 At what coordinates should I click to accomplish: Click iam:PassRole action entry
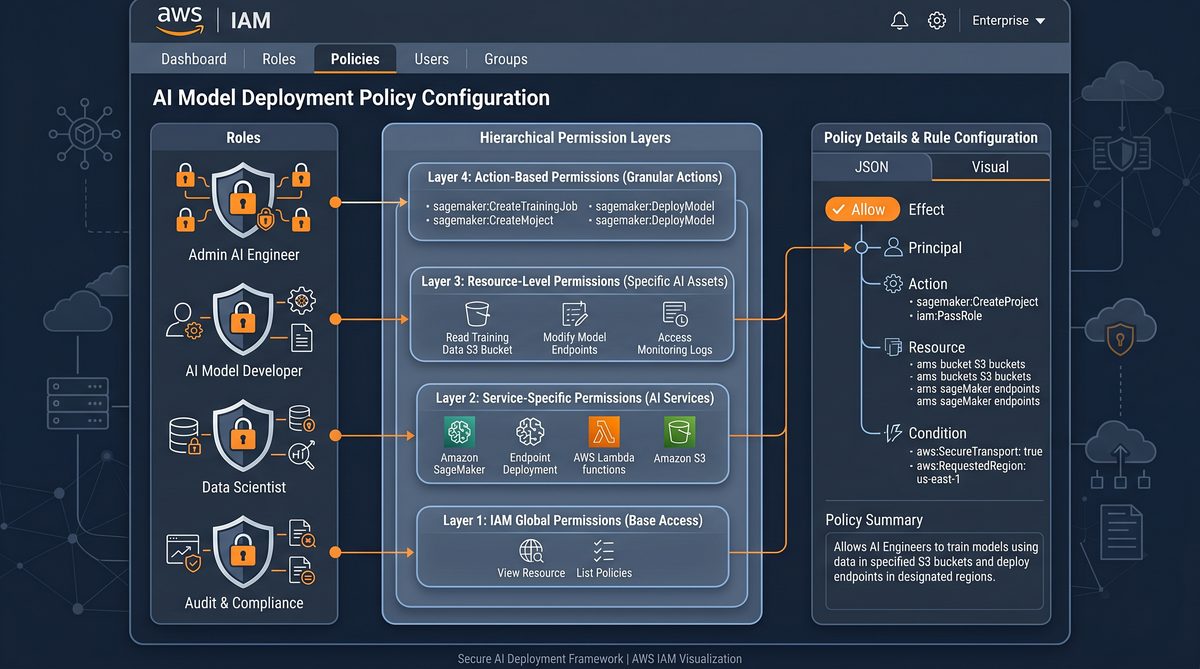(949, 316)
